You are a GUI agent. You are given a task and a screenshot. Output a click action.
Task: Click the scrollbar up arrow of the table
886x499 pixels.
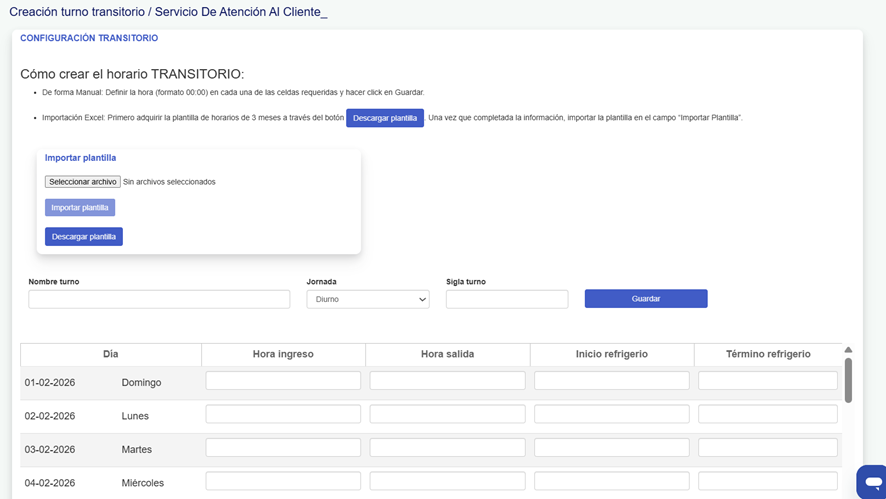(x=848, y=350)
